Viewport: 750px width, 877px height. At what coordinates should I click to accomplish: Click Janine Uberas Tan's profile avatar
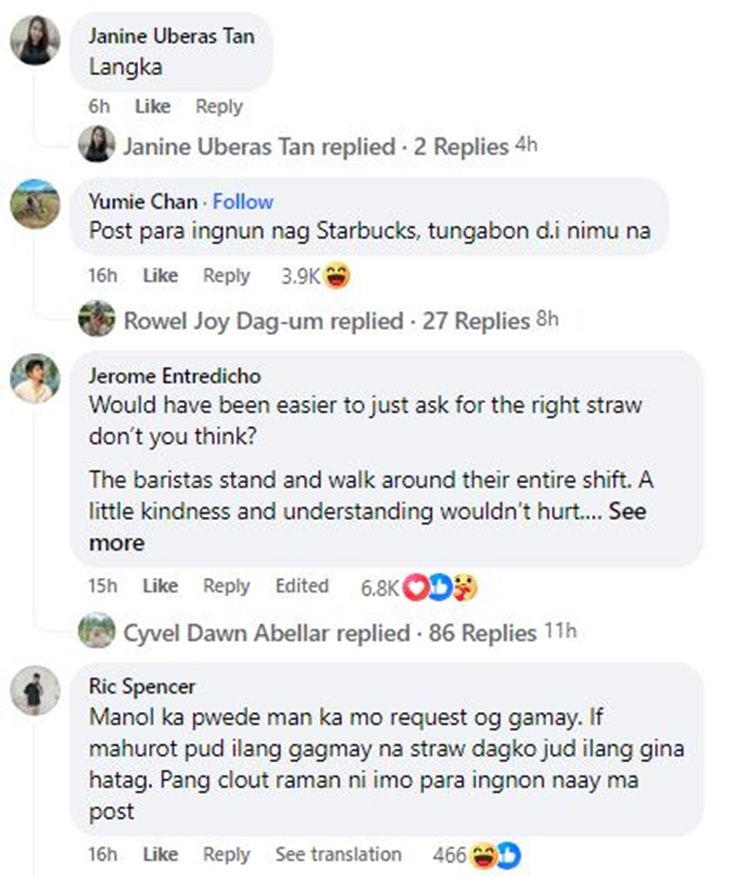[35, 42]
